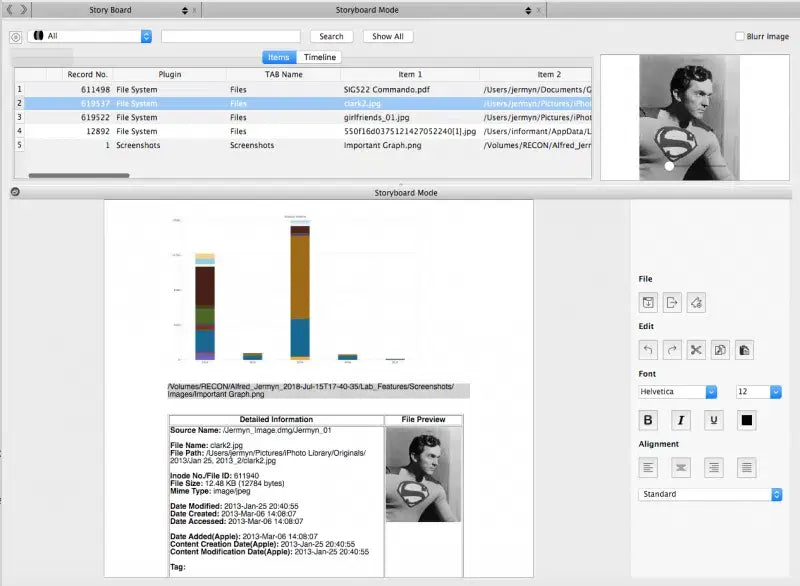Toggle italic formatting
Screen dimensions: 800x586
click(680, 420)
